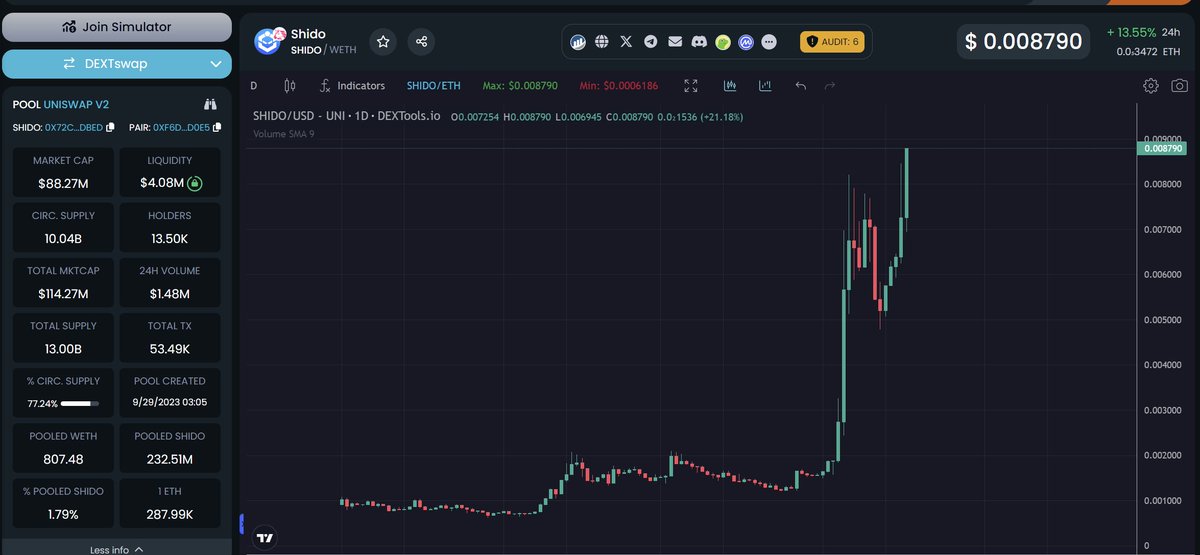Click the binoculars icon in Pool header
The image size is (1200, 555).
pos(211,104)
